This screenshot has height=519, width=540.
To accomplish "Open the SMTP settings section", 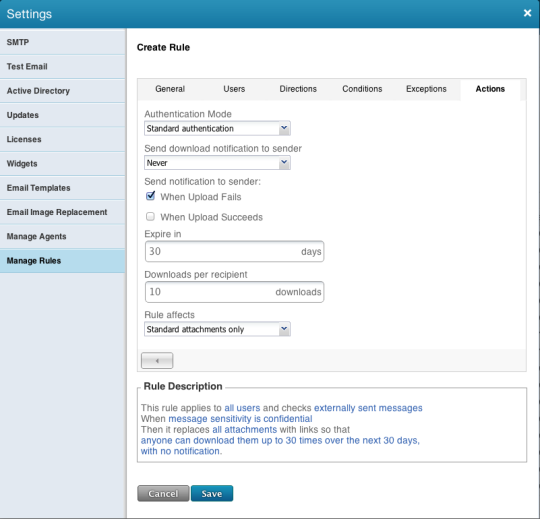I will click(62, 42).
